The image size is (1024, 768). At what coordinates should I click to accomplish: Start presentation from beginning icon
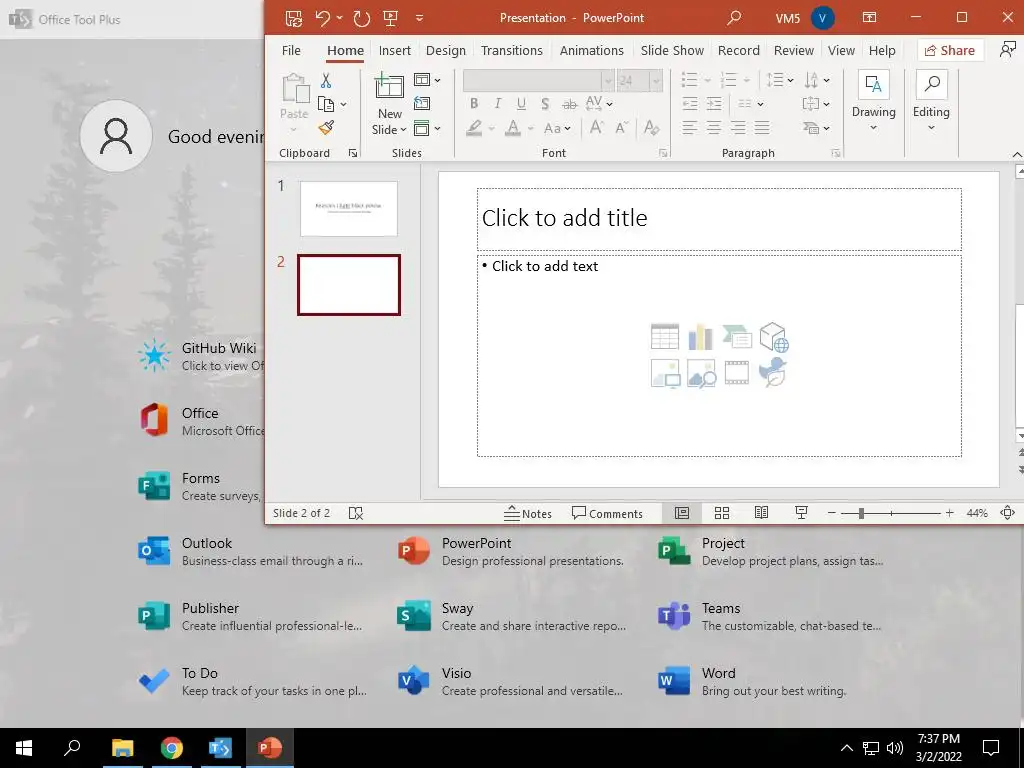click(x=391, y=18)
